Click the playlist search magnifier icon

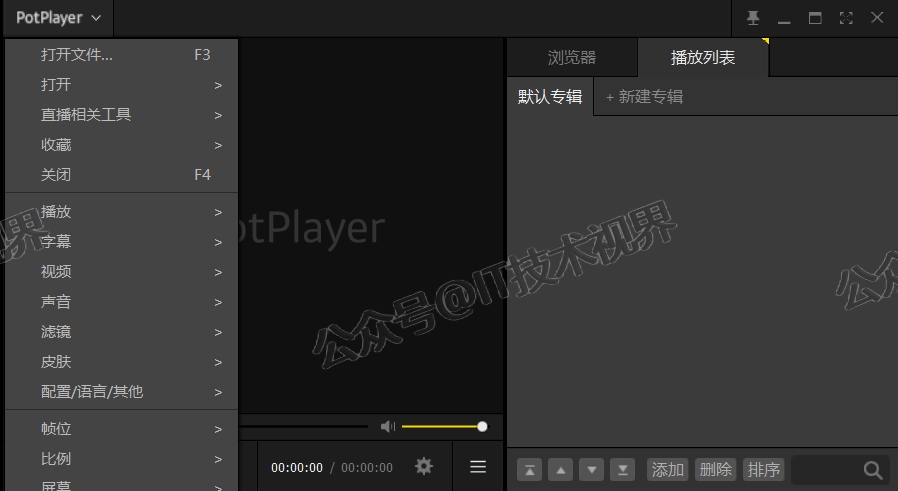(873, 470)
